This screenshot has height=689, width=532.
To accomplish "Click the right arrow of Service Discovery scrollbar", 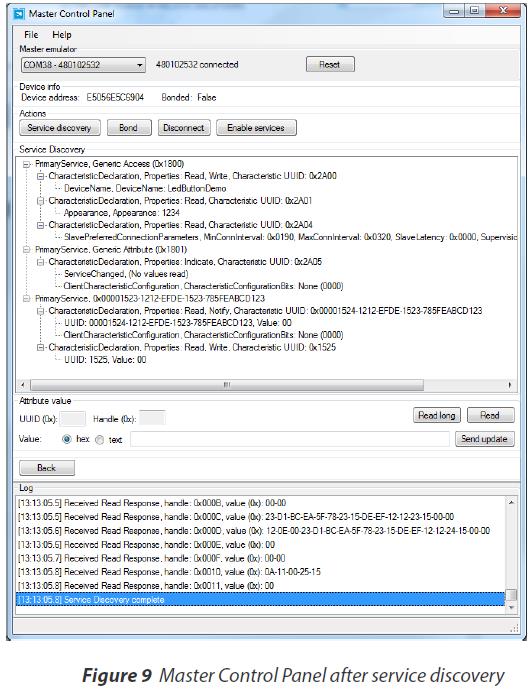I will coord(510,385).
